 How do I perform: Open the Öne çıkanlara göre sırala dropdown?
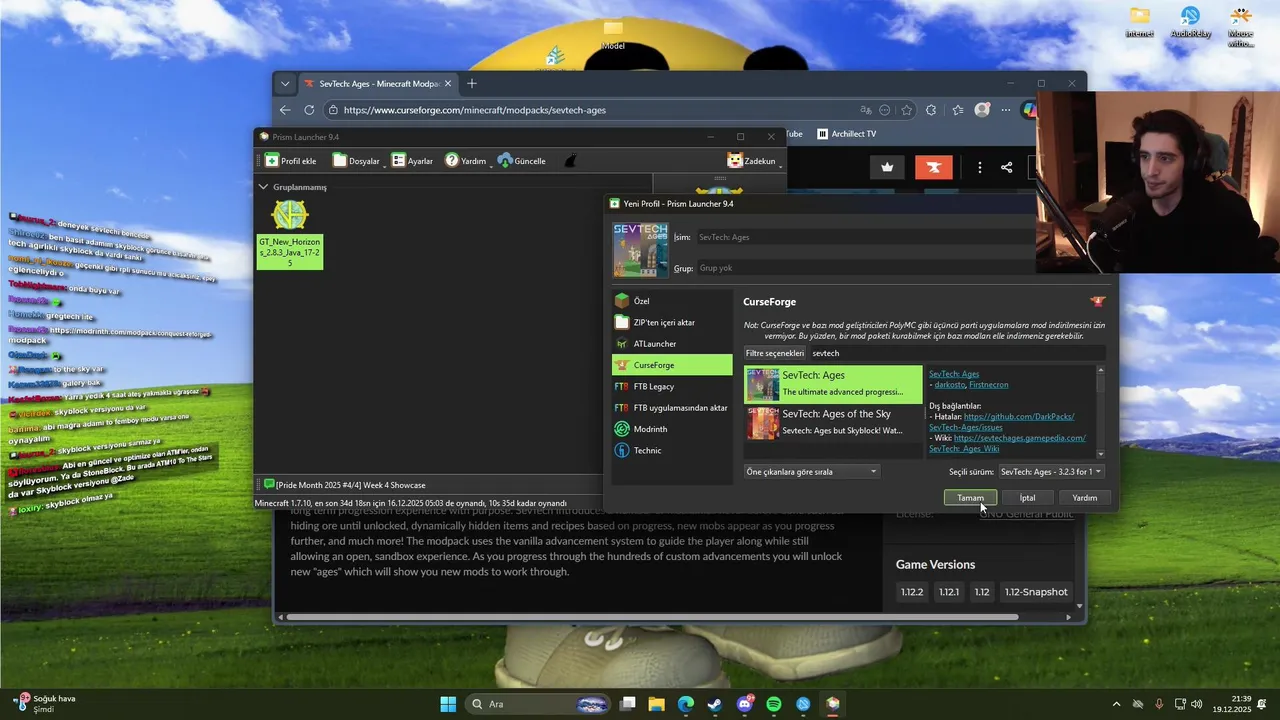(x=812, y=472)
